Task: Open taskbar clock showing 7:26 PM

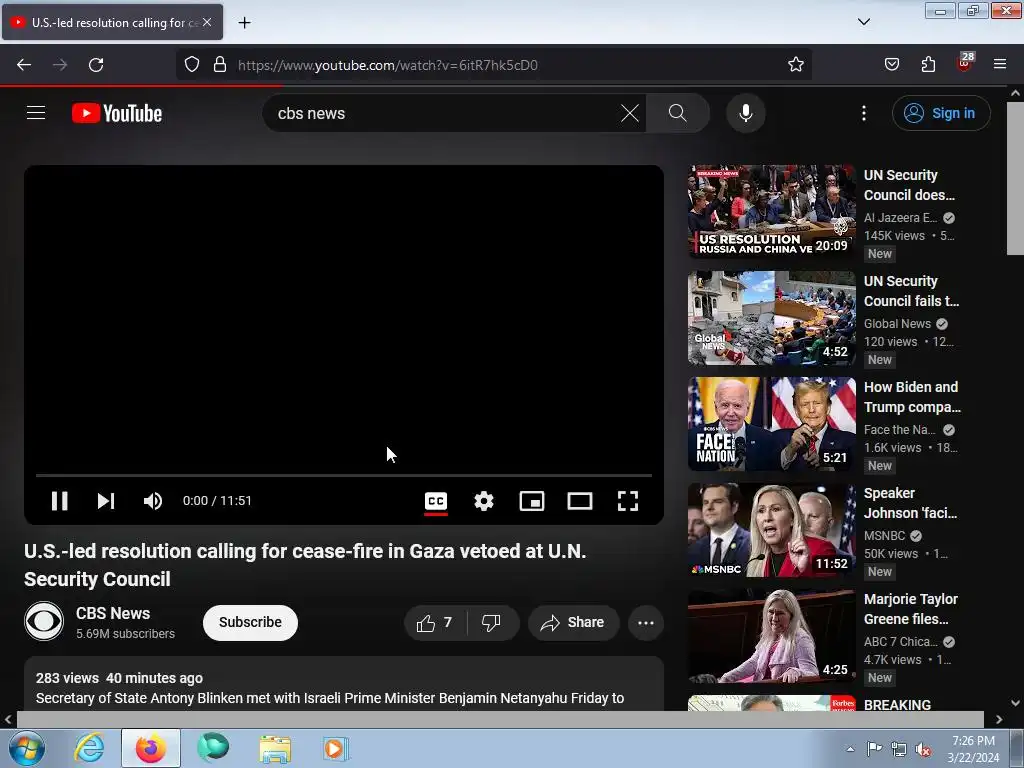Action: tap(973, 749)
